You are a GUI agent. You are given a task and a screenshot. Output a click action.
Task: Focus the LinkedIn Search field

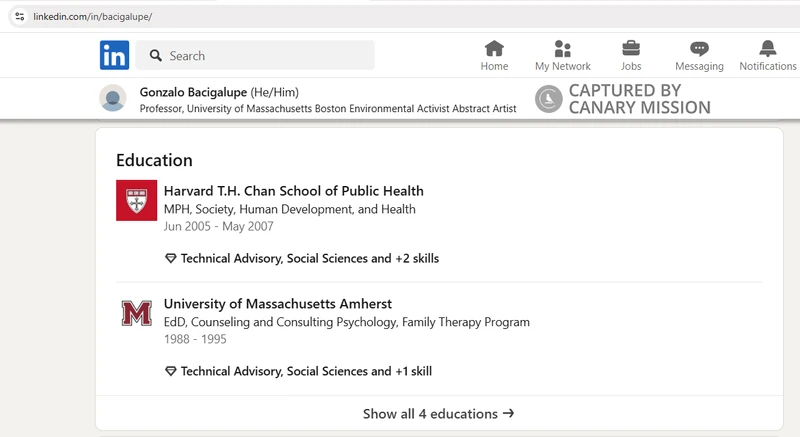(255, 55)
